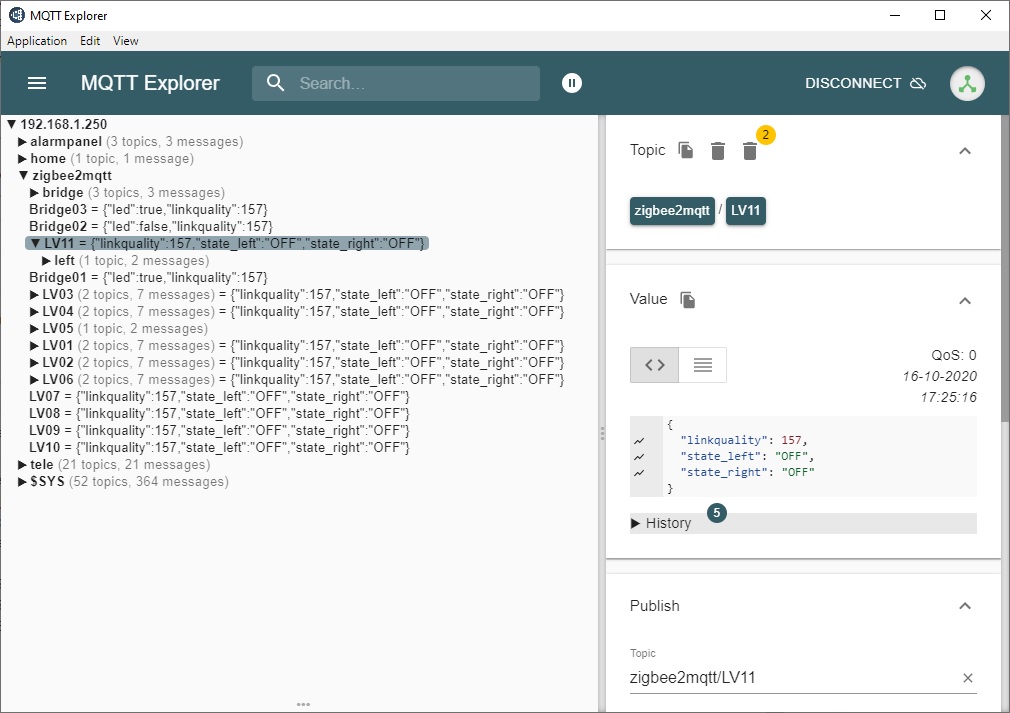Select the zigbee2mqtt breadcrumb chip
Image resolution: width=1010 pixels, height=713 pixels.
point(672,211)
